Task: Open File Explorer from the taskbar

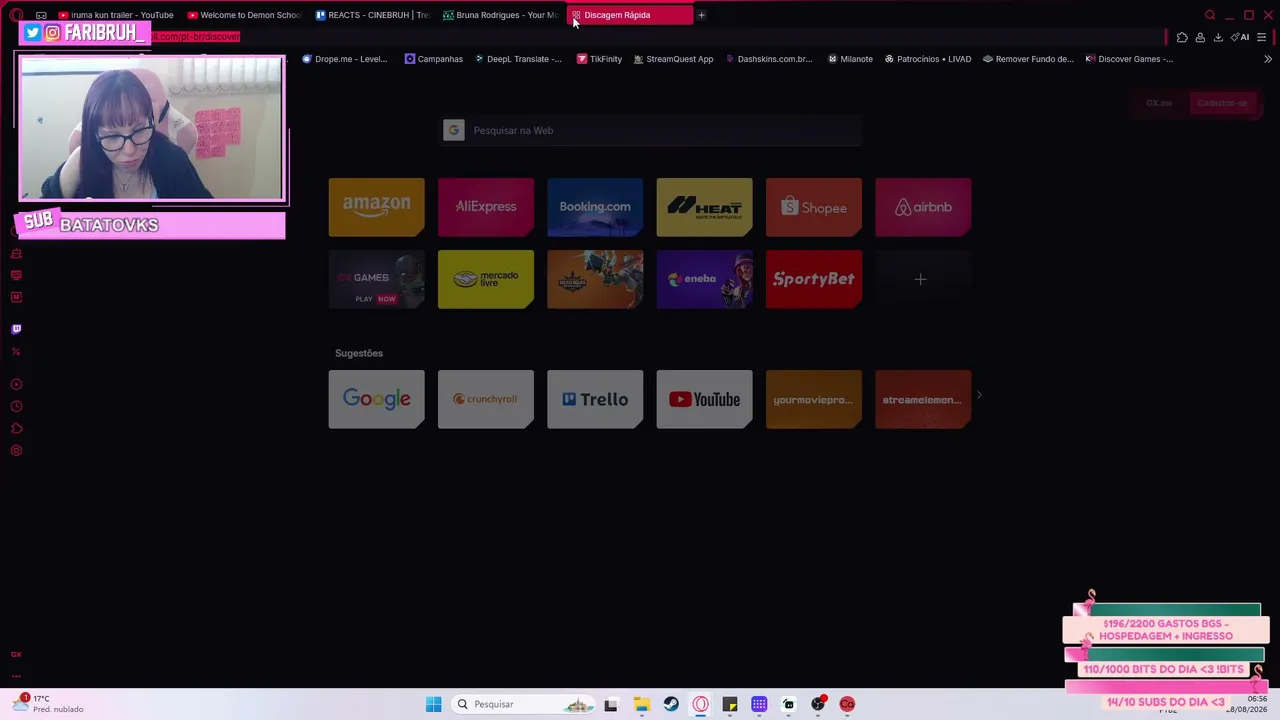Action: 641,704
